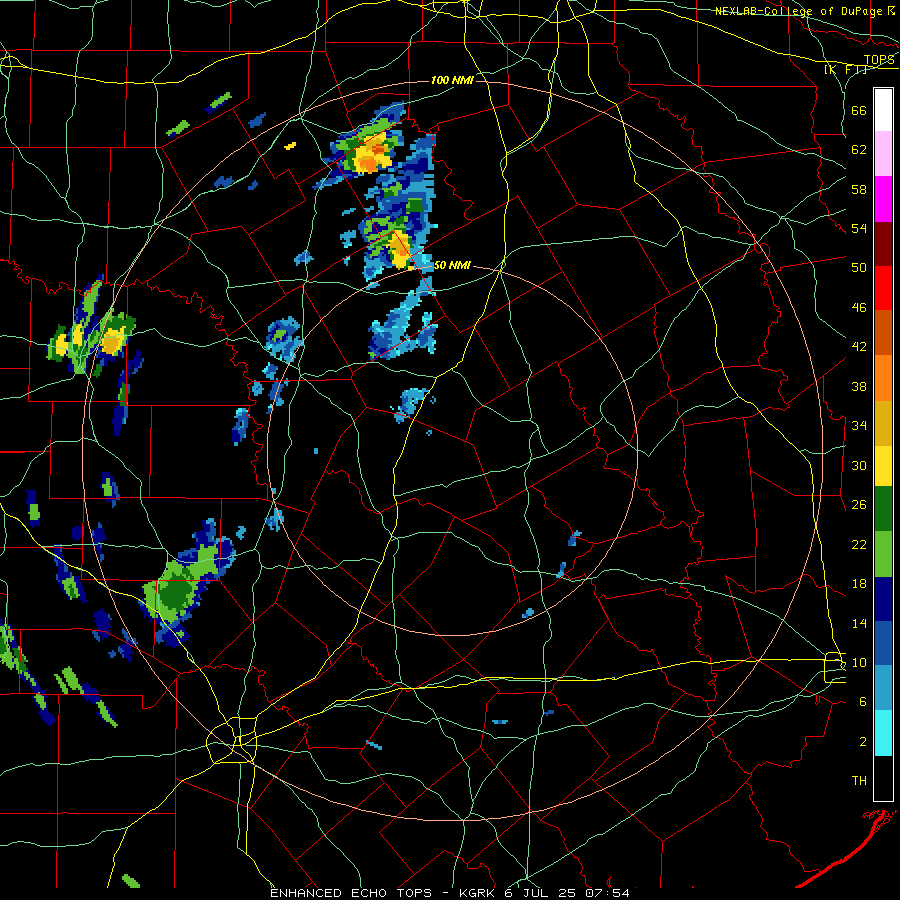Click the 50 NMI range ring label

pyautogui.click(x=452, y=265)
